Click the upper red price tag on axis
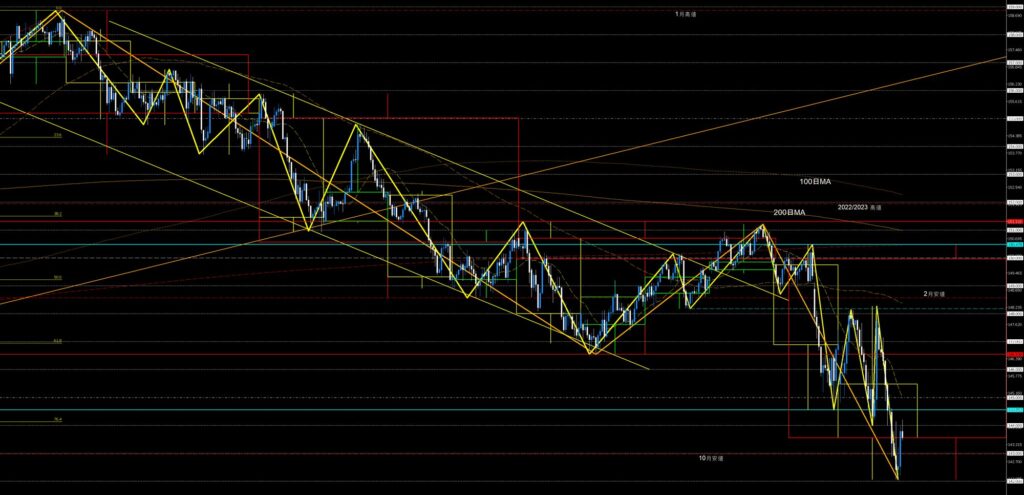1024x495 pixels. tap(1013, 221)
